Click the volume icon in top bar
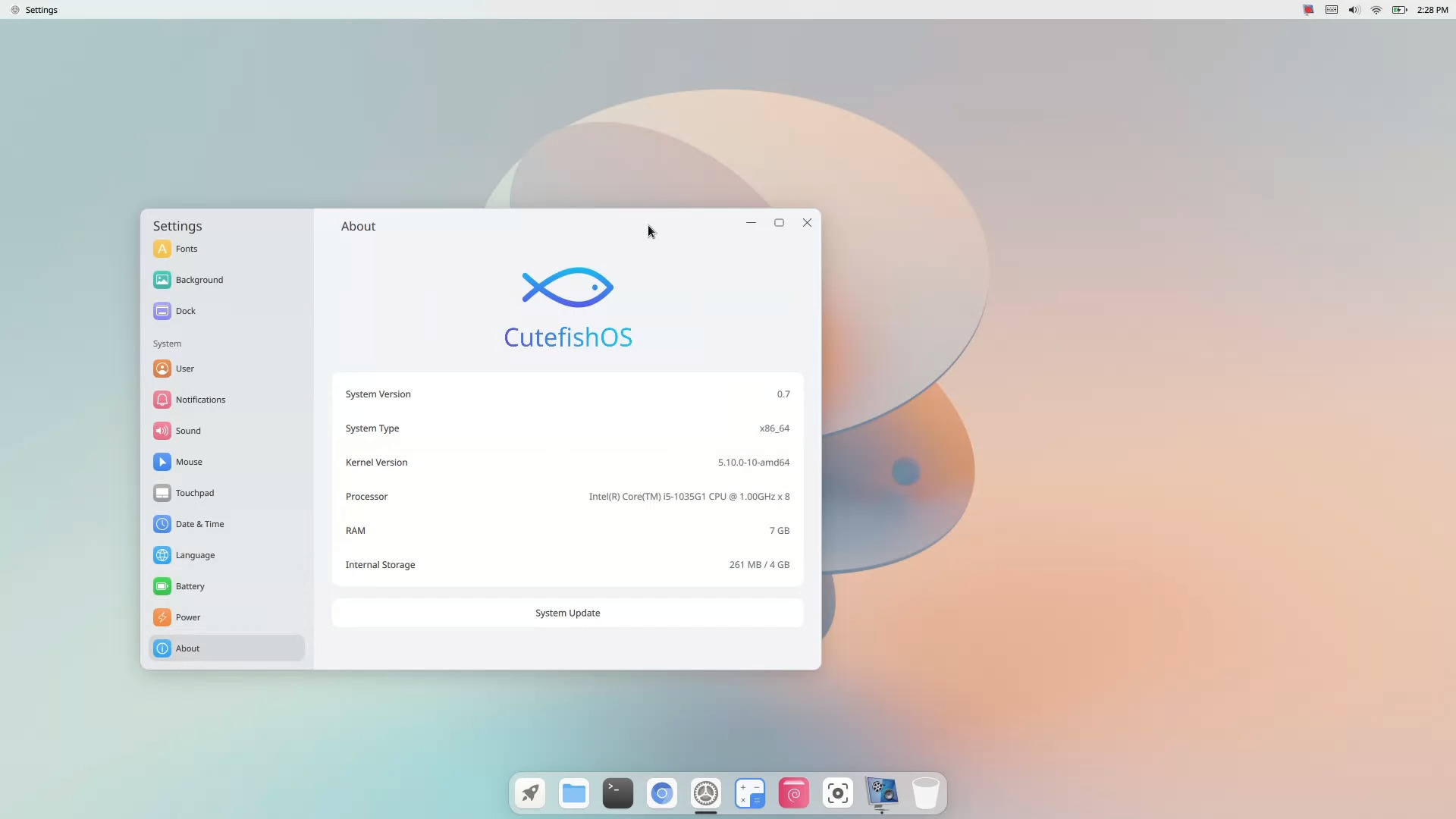The height and width of the screenshot is (819, 1456). click(1354, 10)
